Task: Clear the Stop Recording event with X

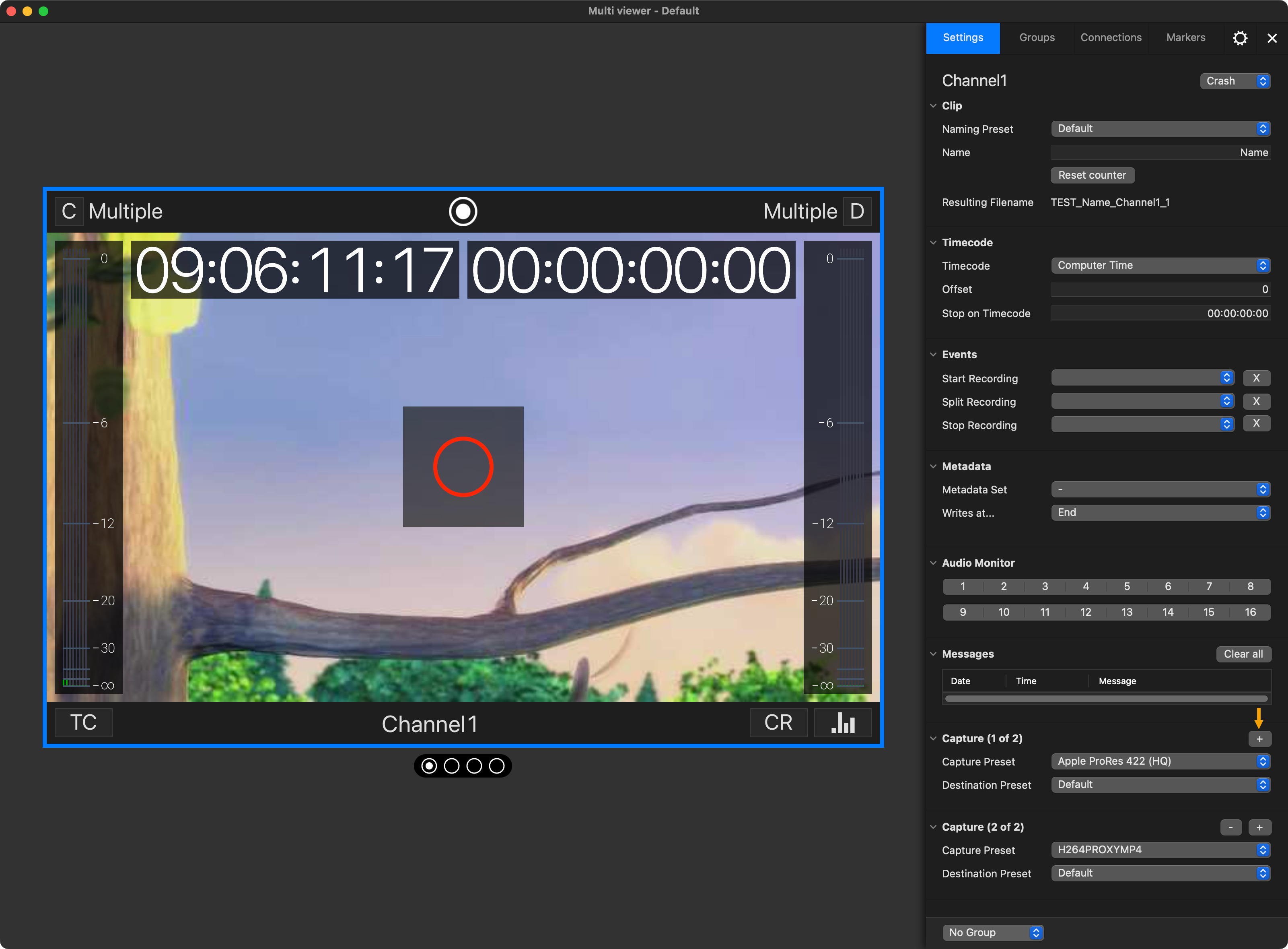Action: tap(1256, 423)
